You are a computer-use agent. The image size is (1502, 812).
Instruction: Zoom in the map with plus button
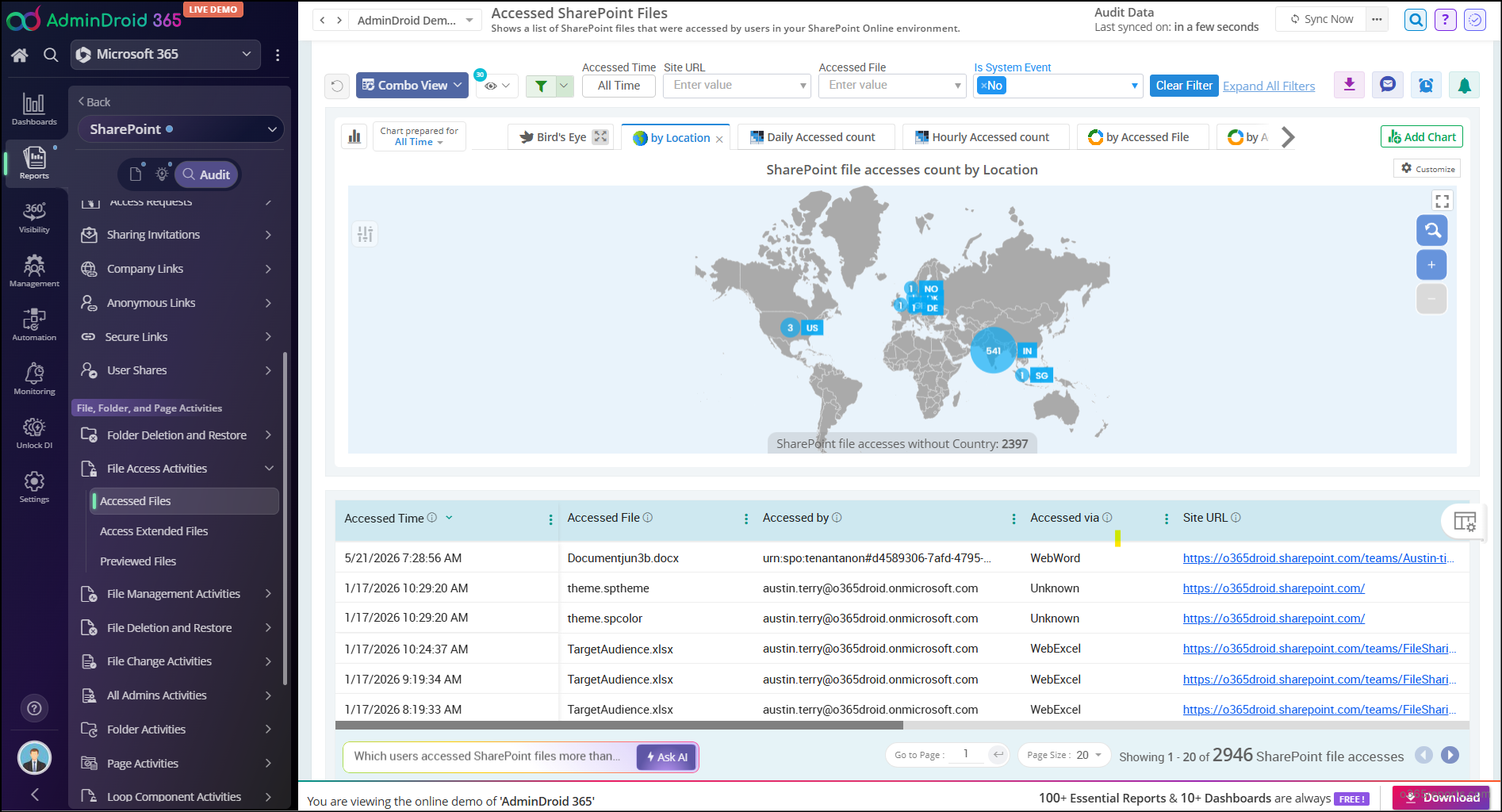tap(1431, 265)
